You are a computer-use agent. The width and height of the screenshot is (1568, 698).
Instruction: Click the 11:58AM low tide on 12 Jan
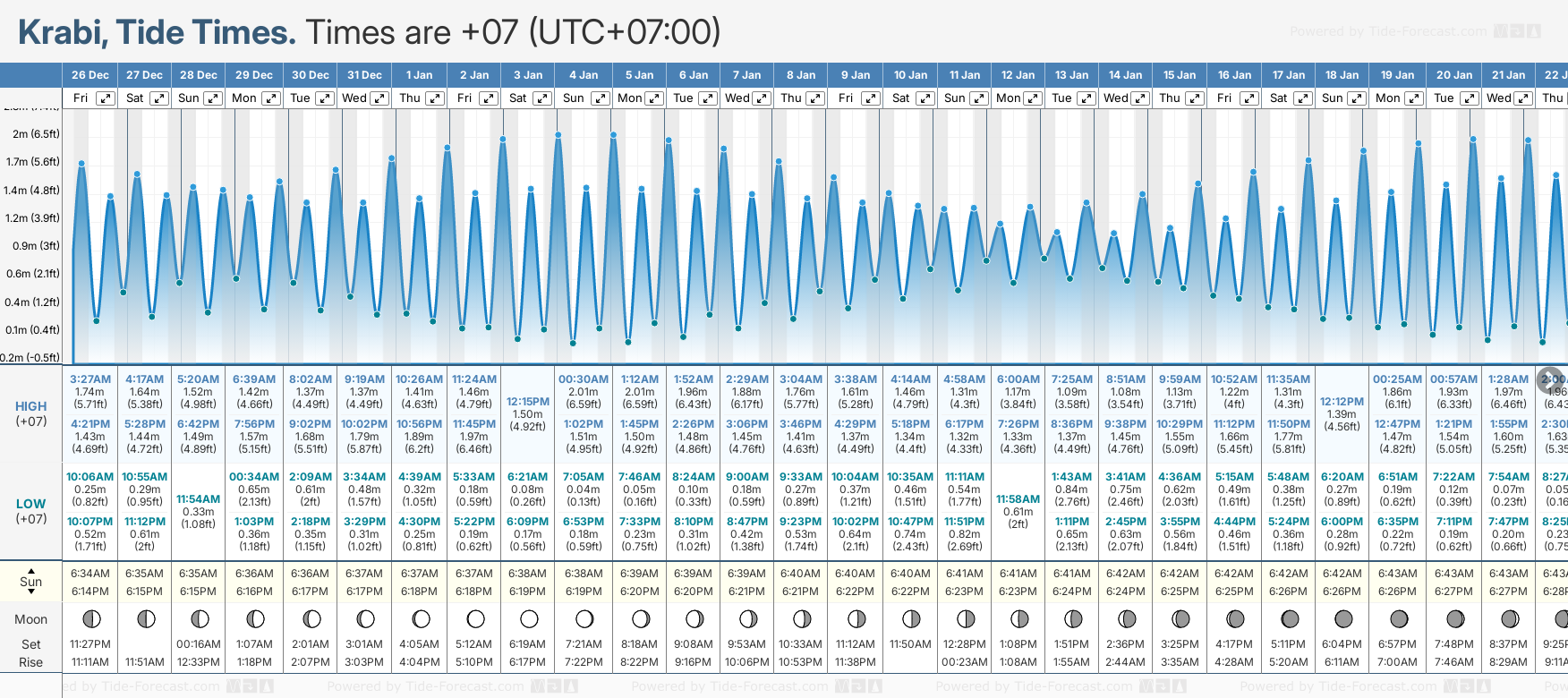1018,499
